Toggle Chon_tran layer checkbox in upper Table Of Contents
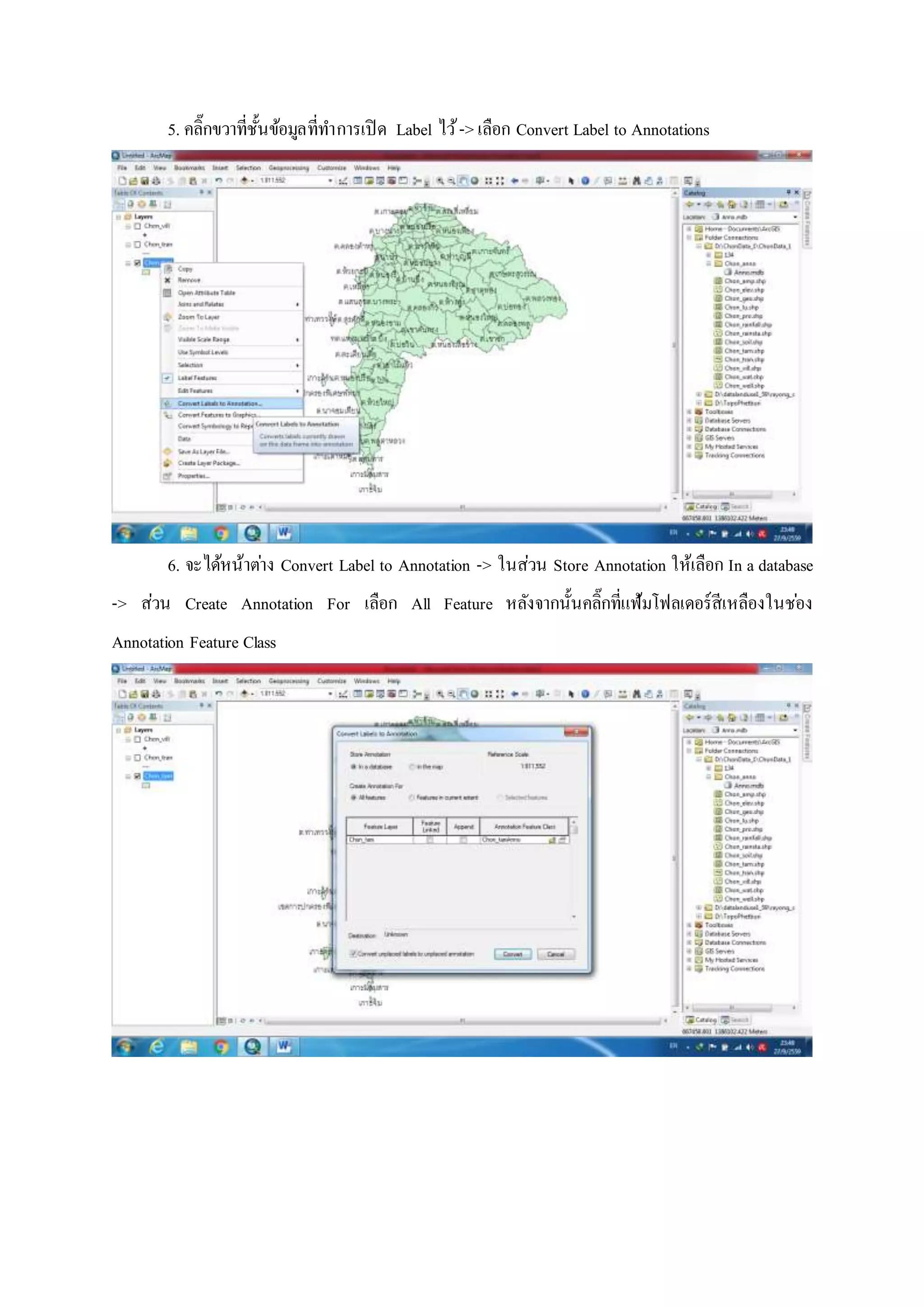 137,245
